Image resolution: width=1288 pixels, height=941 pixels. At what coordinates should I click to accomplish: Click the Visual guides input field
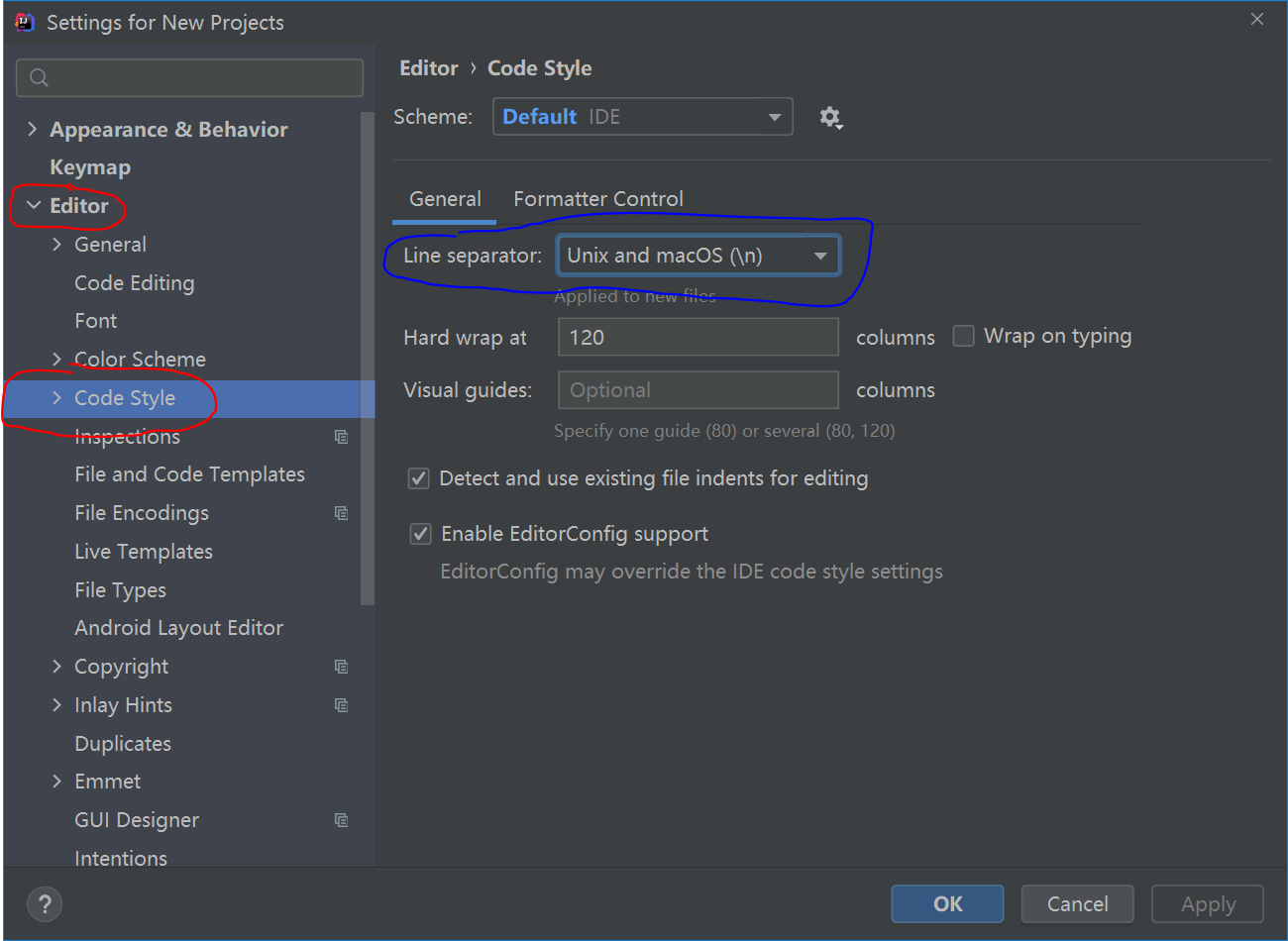[698, 390]
